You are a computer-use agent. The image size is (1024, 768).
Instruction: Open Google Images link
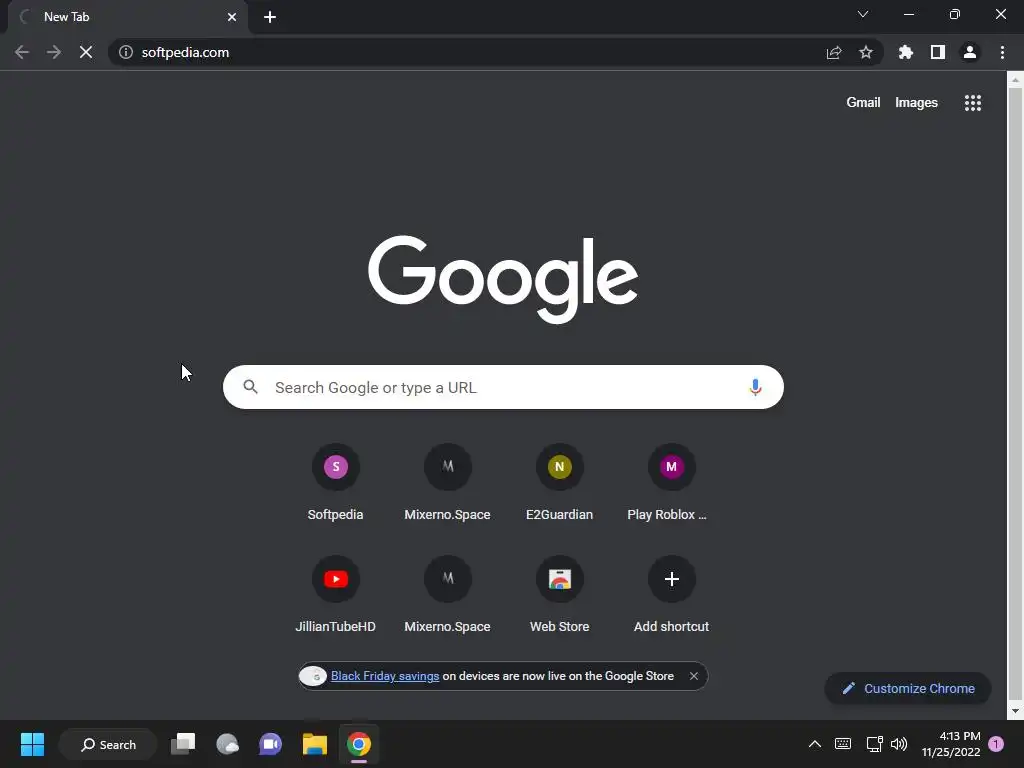coord(916,103)
